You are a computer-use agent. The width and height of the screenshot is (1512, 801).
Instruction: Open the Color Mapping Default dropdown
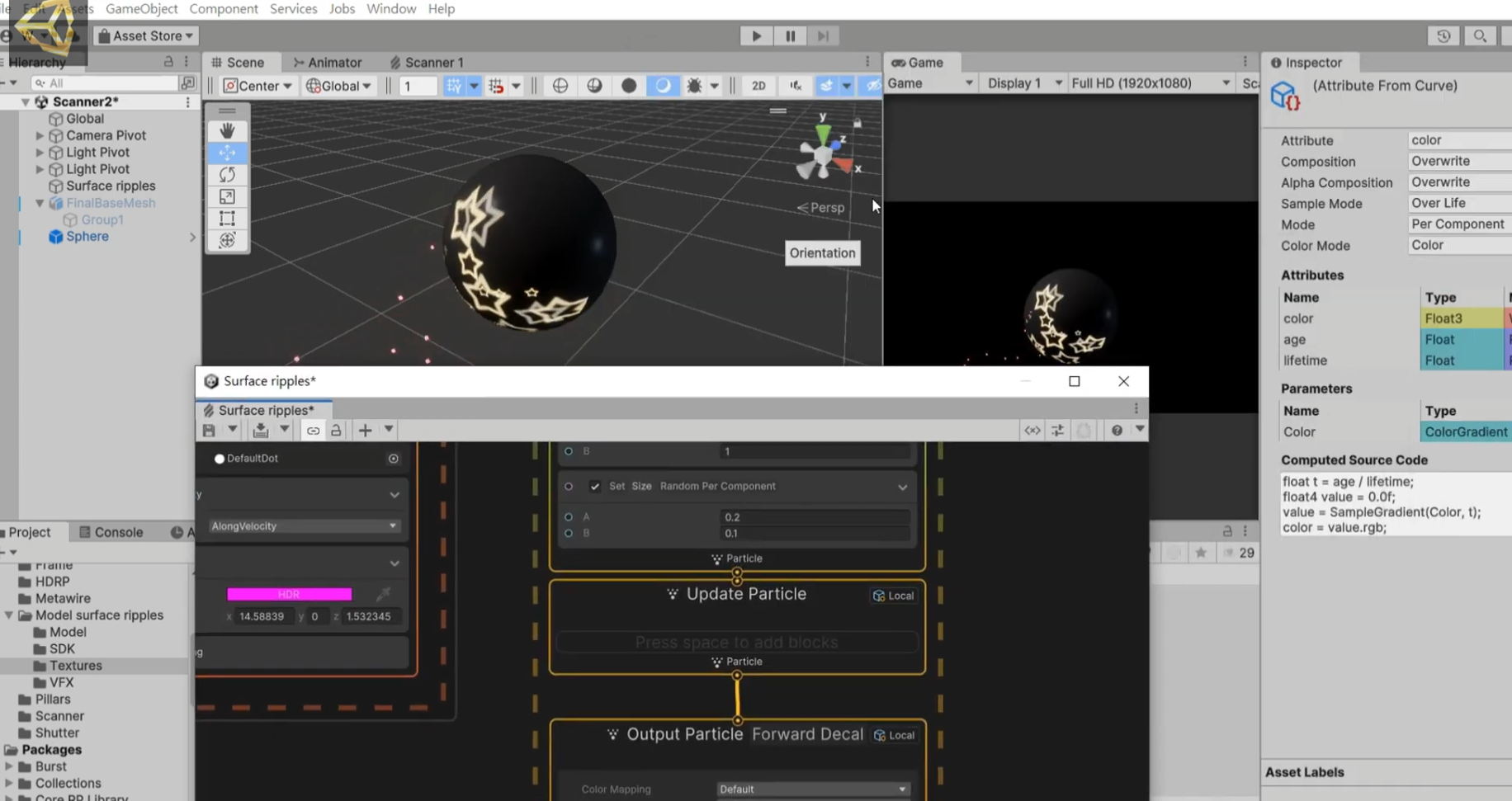click(x=812, y=789)
